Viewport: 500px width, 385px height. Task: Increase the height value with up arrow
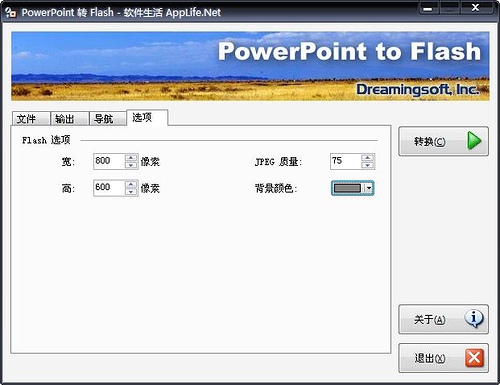click(131, 184)
